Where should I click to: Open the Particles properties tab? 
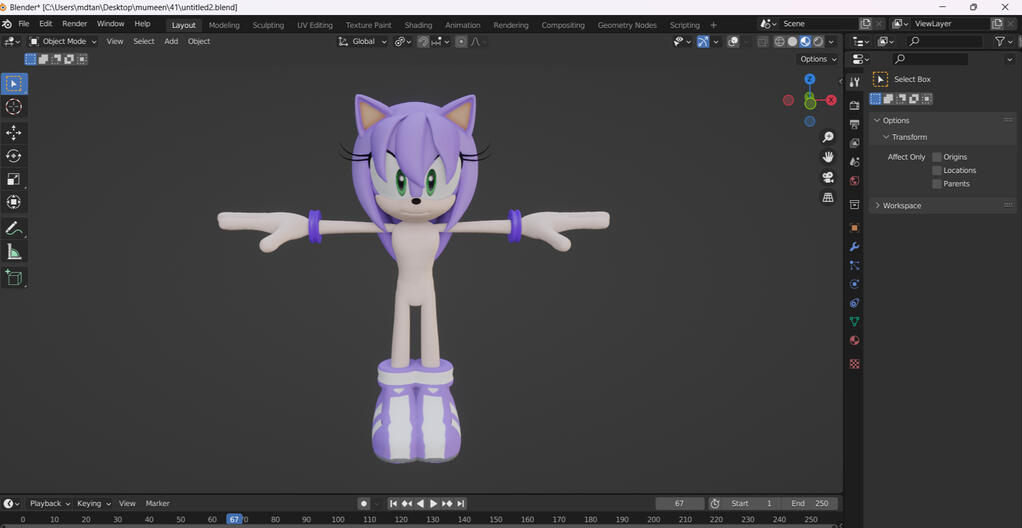854,266
